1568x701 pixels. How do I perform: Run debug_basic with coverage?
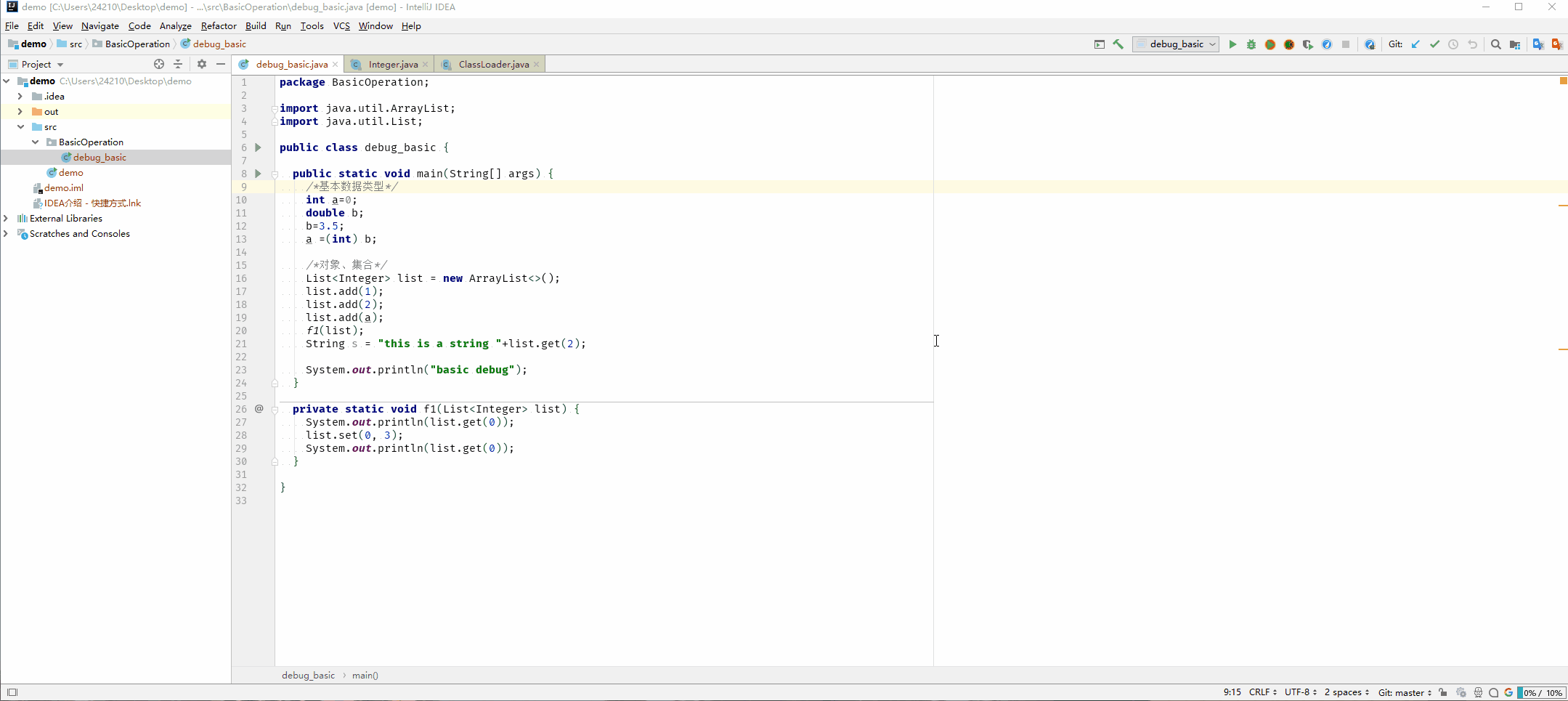click(1270, 44)
